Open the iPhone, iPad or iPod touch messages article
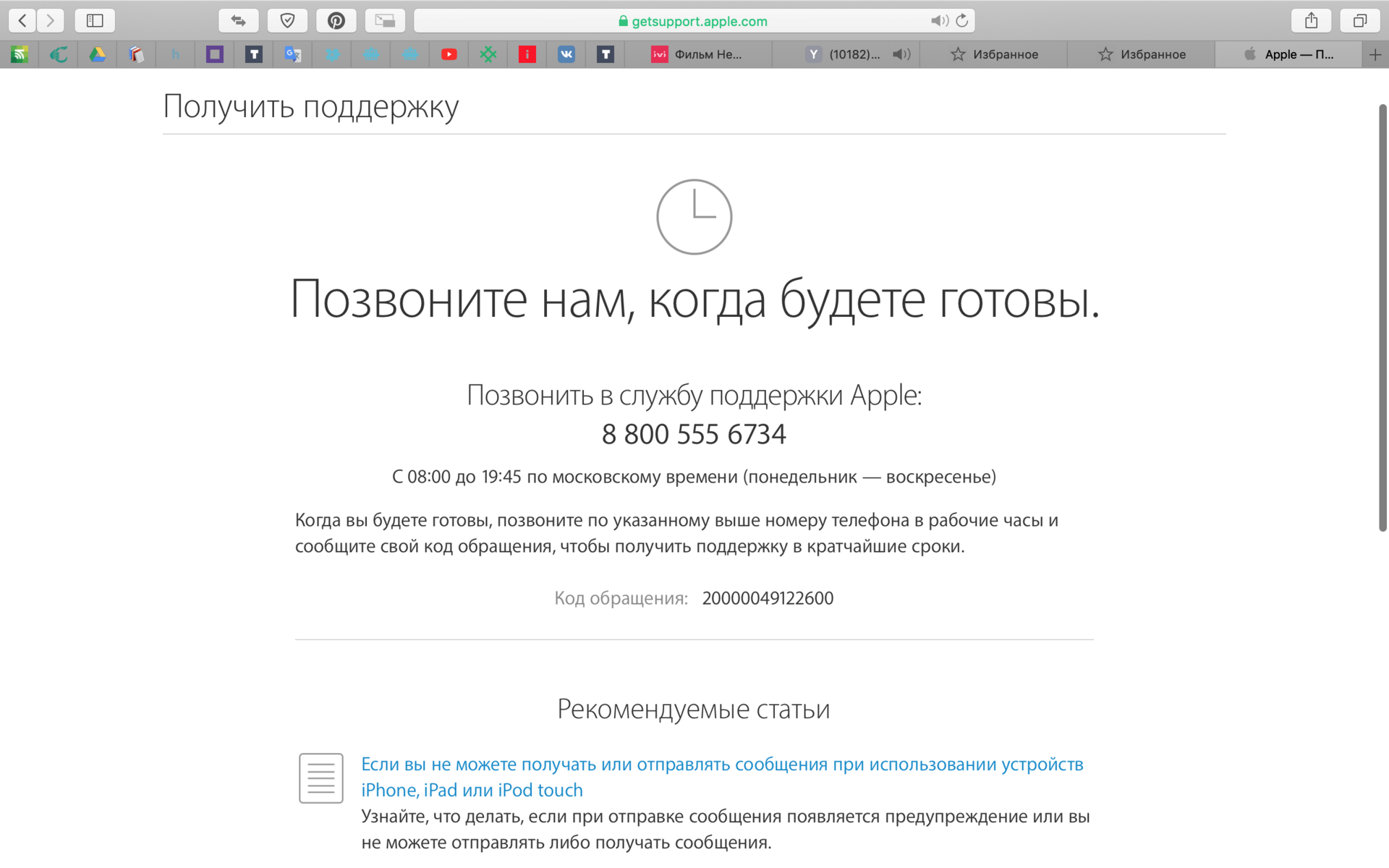This screenshot has width=1389, height=868. pos(722,777)
